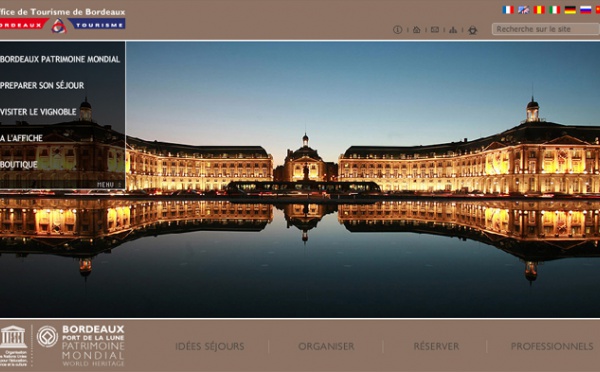Image resolution: width=600 pixels, height=372 pixels.
Task: Switch to German via the flag
Action: pos(570,10)
